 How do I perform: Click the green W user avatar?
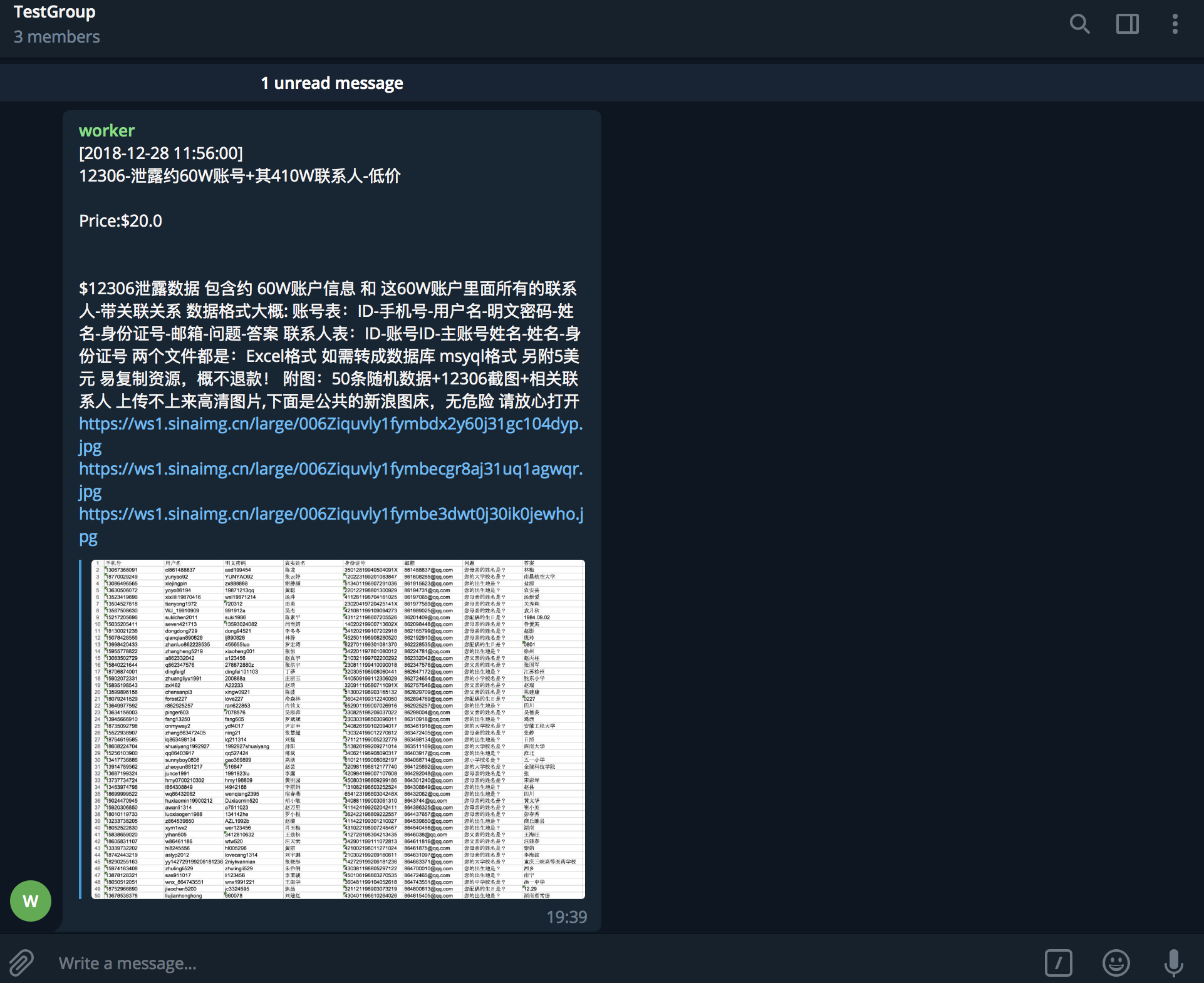pos(31,901)
